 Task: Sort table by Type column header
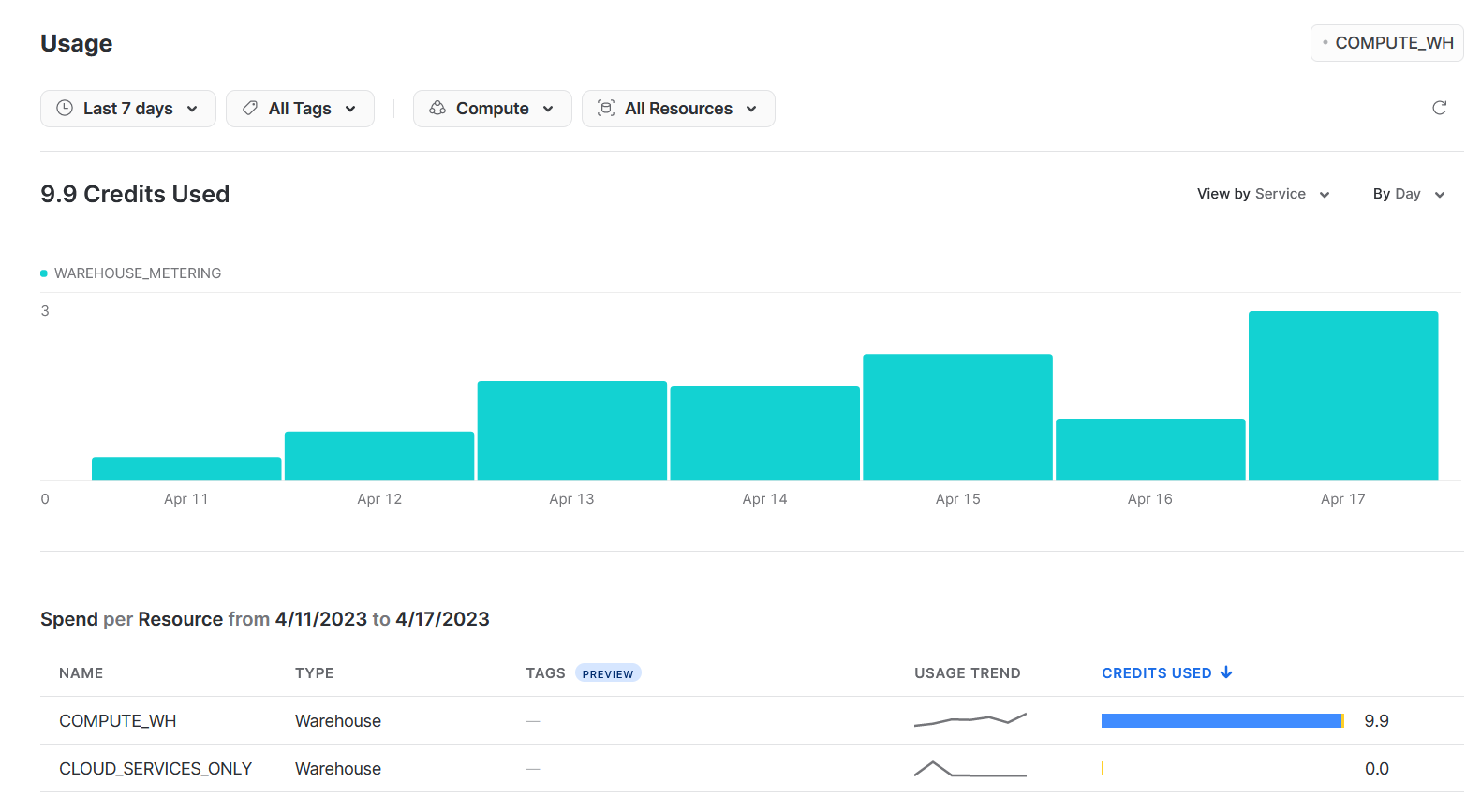click(x=314, y=673)
